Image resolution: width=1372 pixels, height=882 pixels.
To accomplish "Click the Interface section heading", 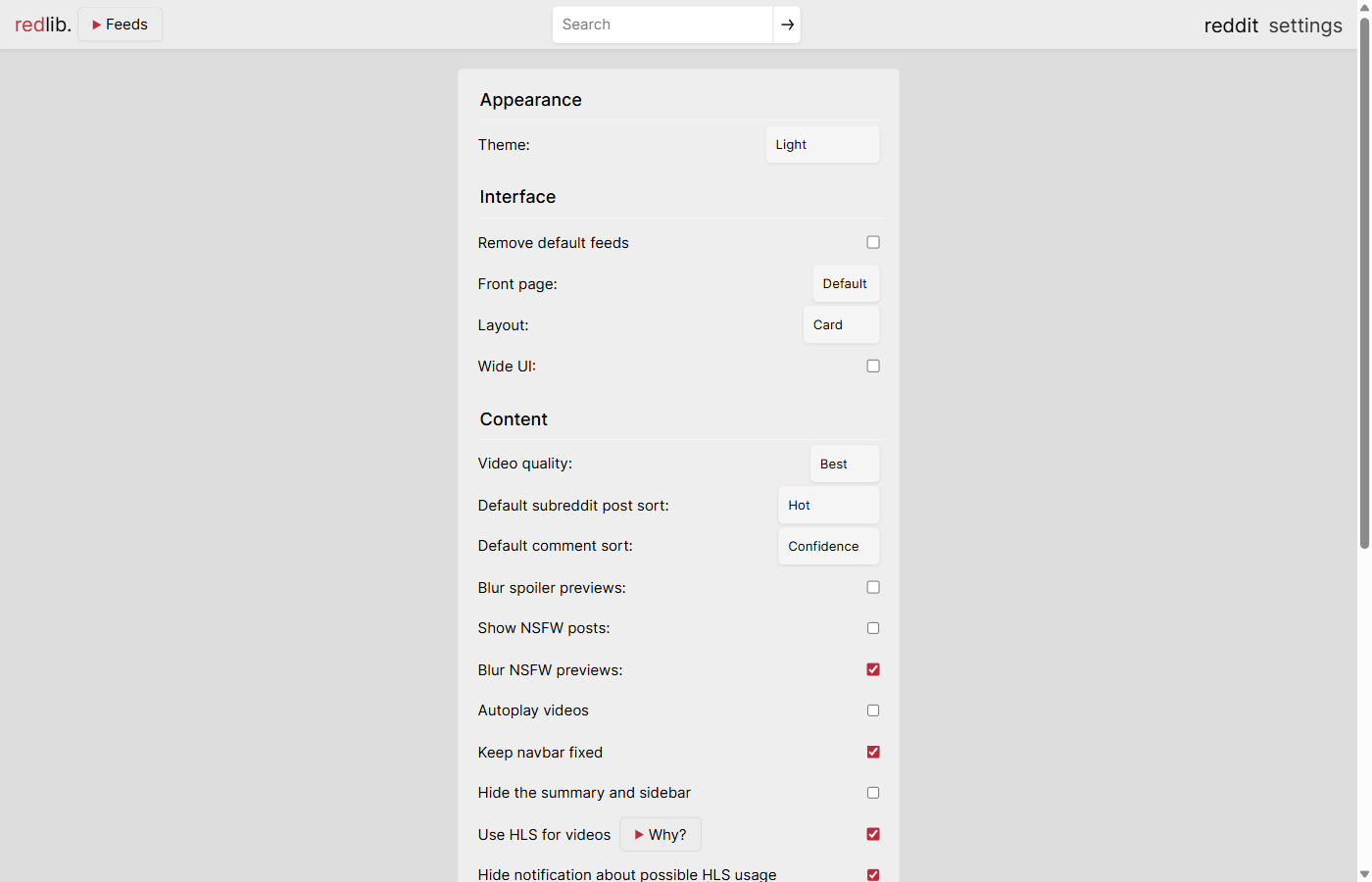I will click(x=517, y=197).
